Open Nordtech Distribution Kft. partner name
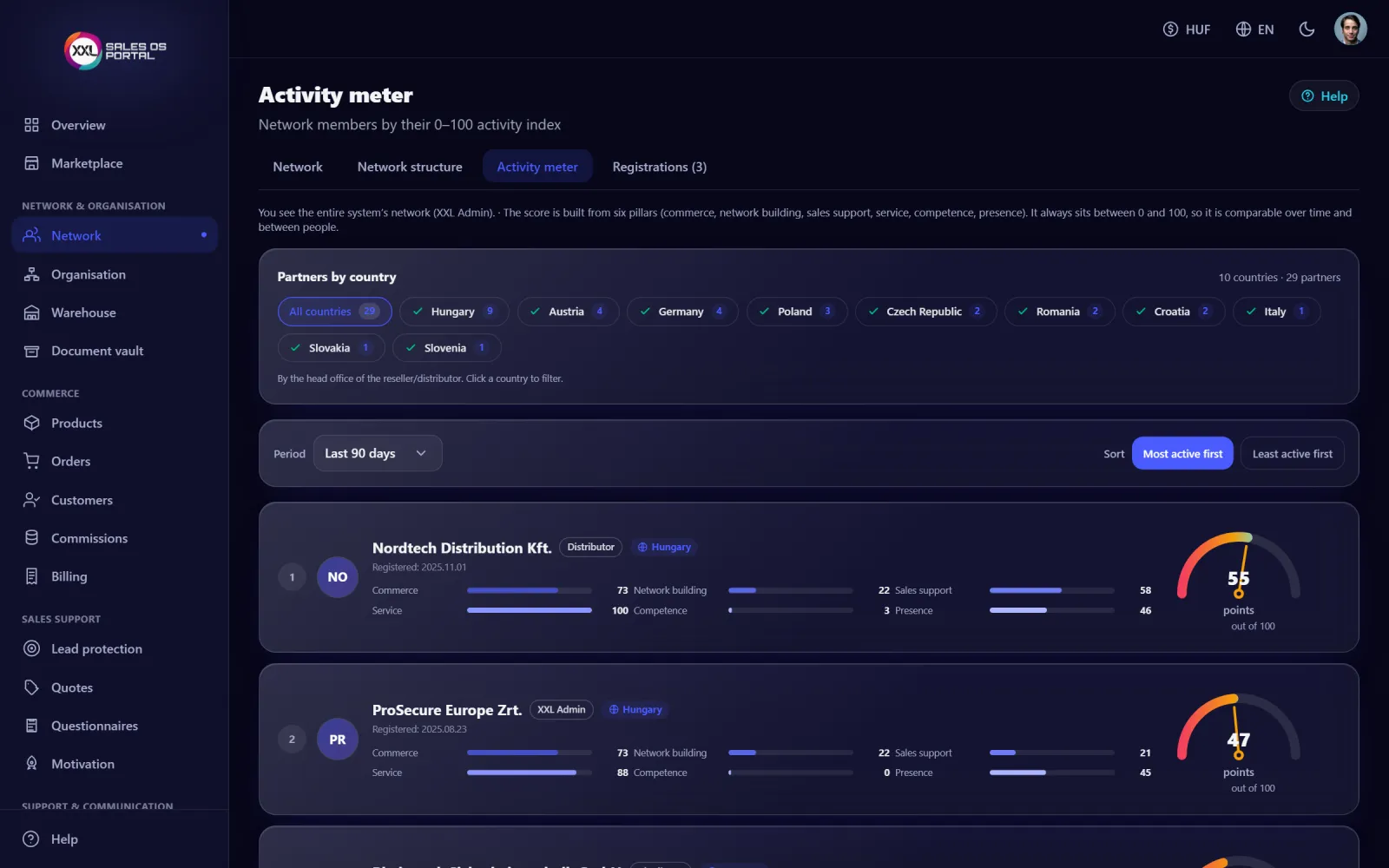Screen dimensions: 1389x868 click(x=462, y=548)
